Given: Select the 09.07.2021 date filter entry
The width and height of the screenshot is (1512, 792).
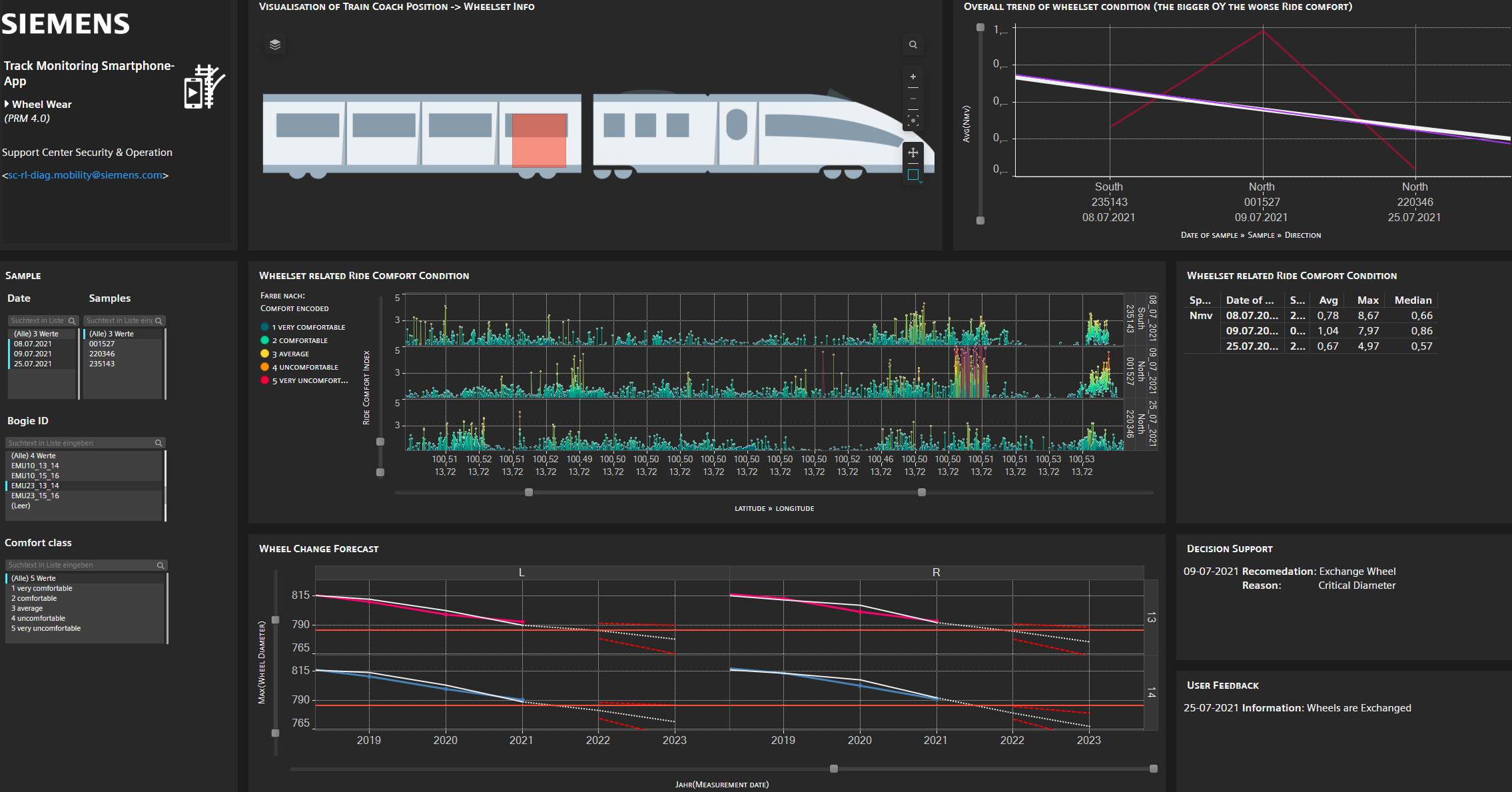Looking at the screenshot, I should 33,353.
